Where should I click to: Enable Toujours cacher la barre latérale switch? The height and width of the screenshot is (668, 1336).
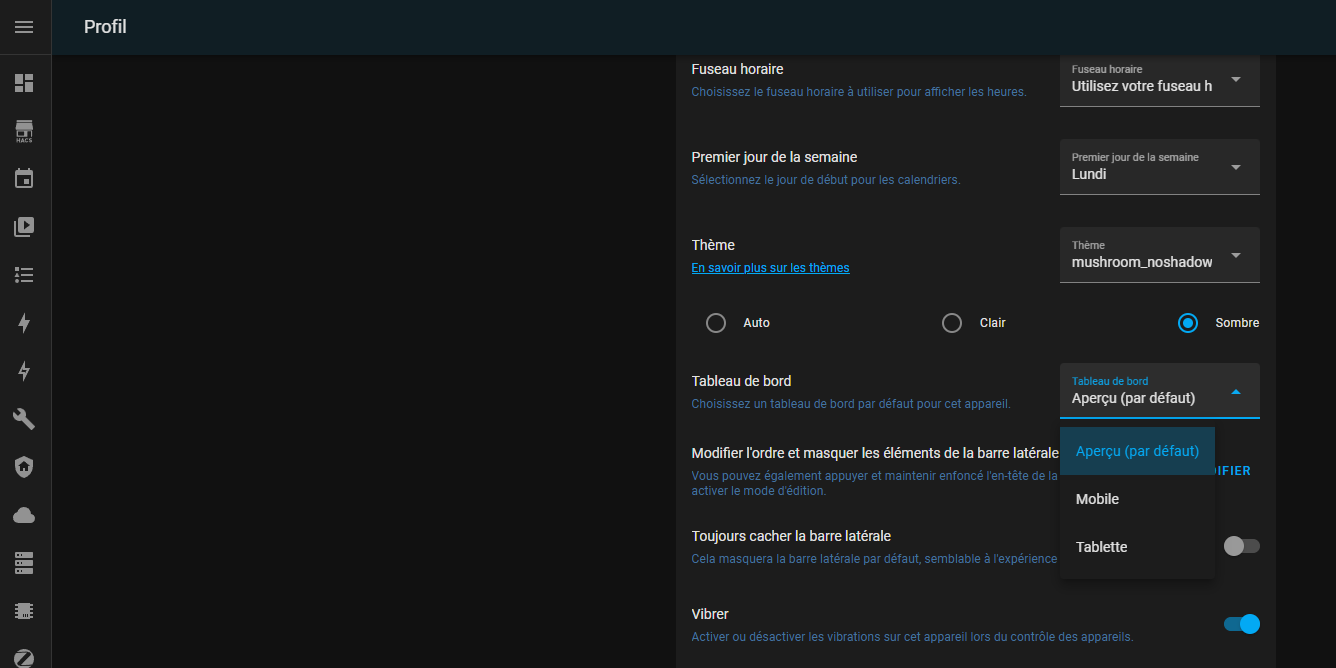[1241, 546]
